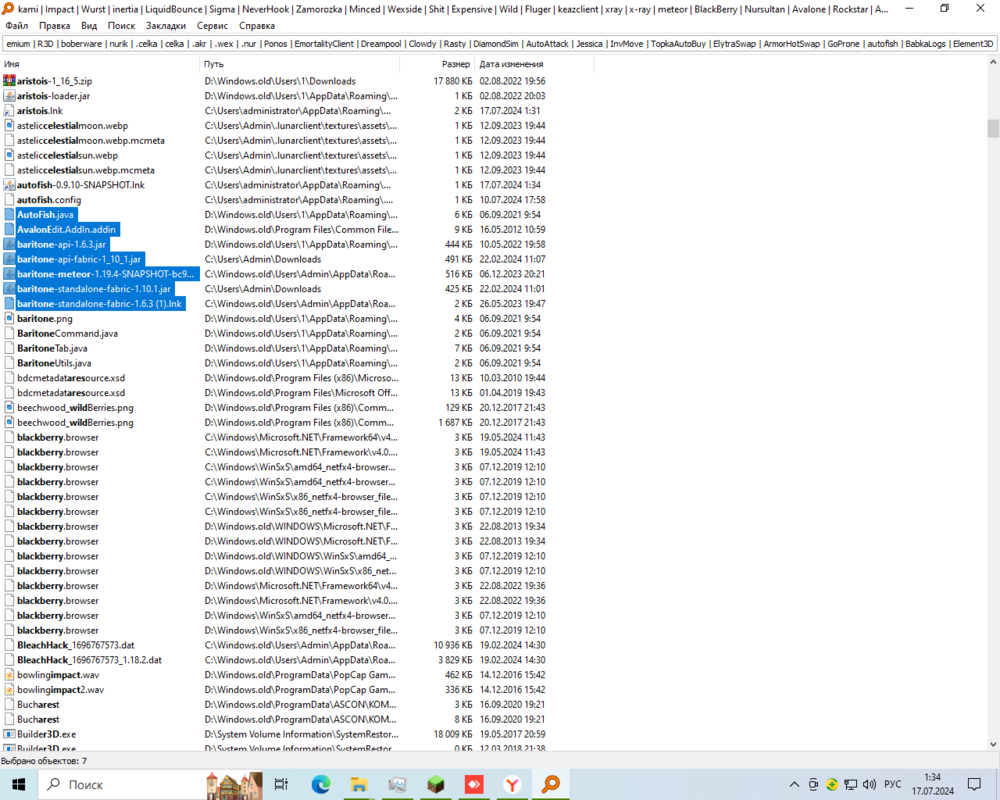The height and width of the screenshot is (800, 1000).
Task: Click the asteliccelestialsun.webp file icon
Action: pyautogui.click(x=9, y=155)
